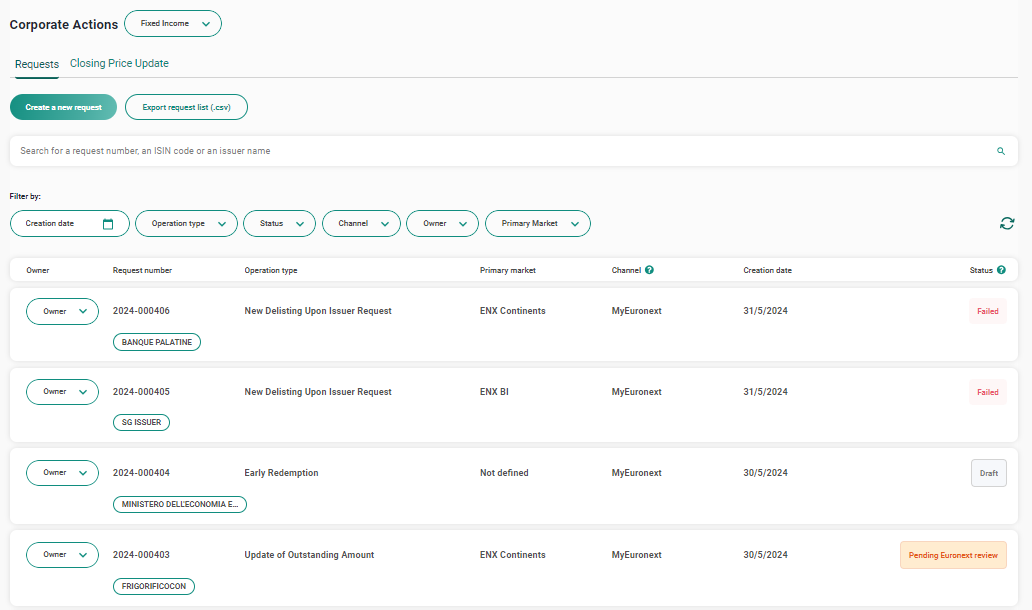Click Update of Outstanding Amount text
Viewport: 1032px width, 610px height.
tap(309, 555)
